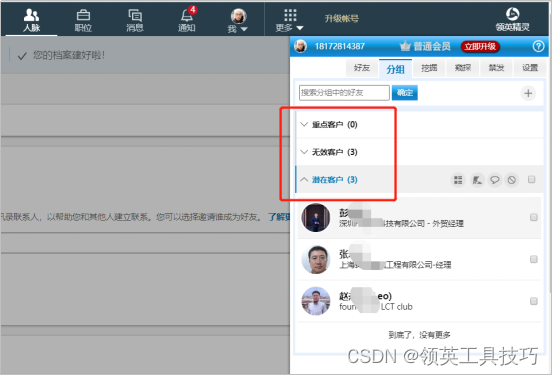The image size is (553, 376).
Task: Check the box for the 工程有限公司 contact
Action: click(534, 259)
